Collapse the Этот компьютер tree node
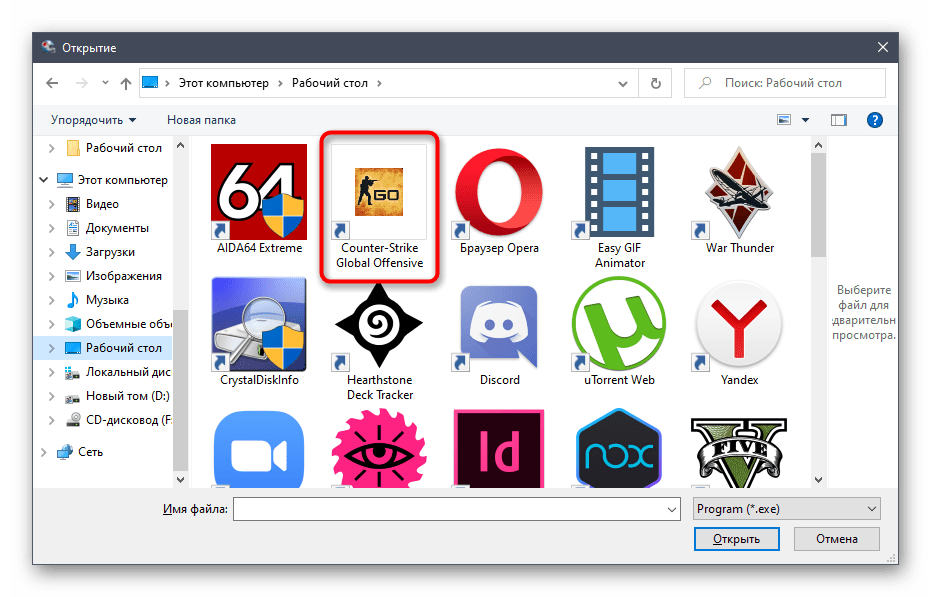Viewport: 931px width, 597px height. tap(43, 179)
